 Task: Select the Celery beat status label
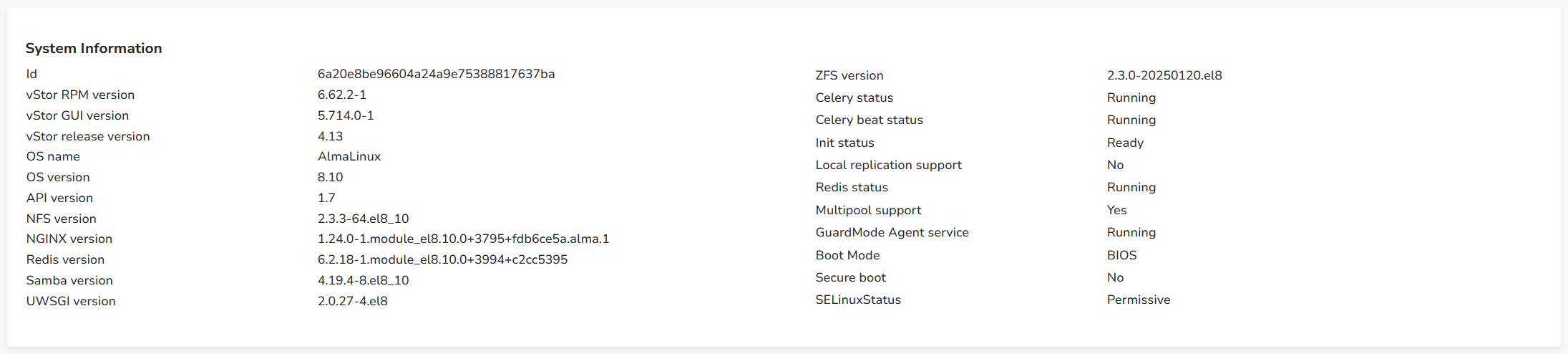[x=869, y=120]
